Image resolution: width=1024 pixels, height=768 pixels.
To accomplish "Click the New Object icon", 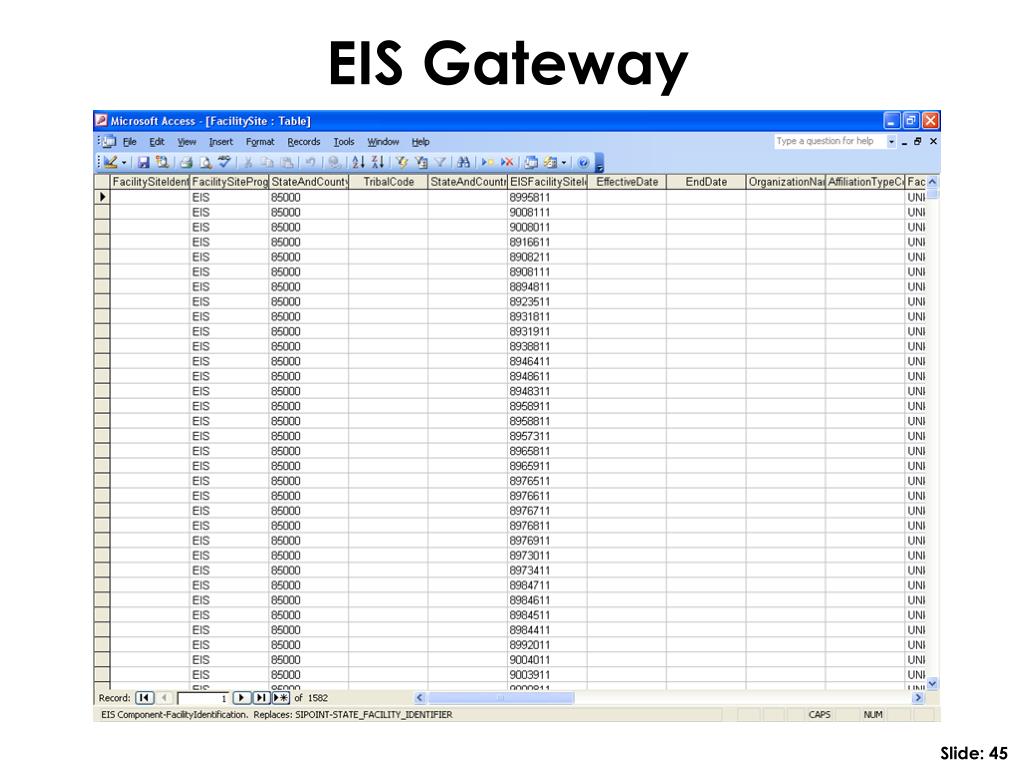I will 550,162.
